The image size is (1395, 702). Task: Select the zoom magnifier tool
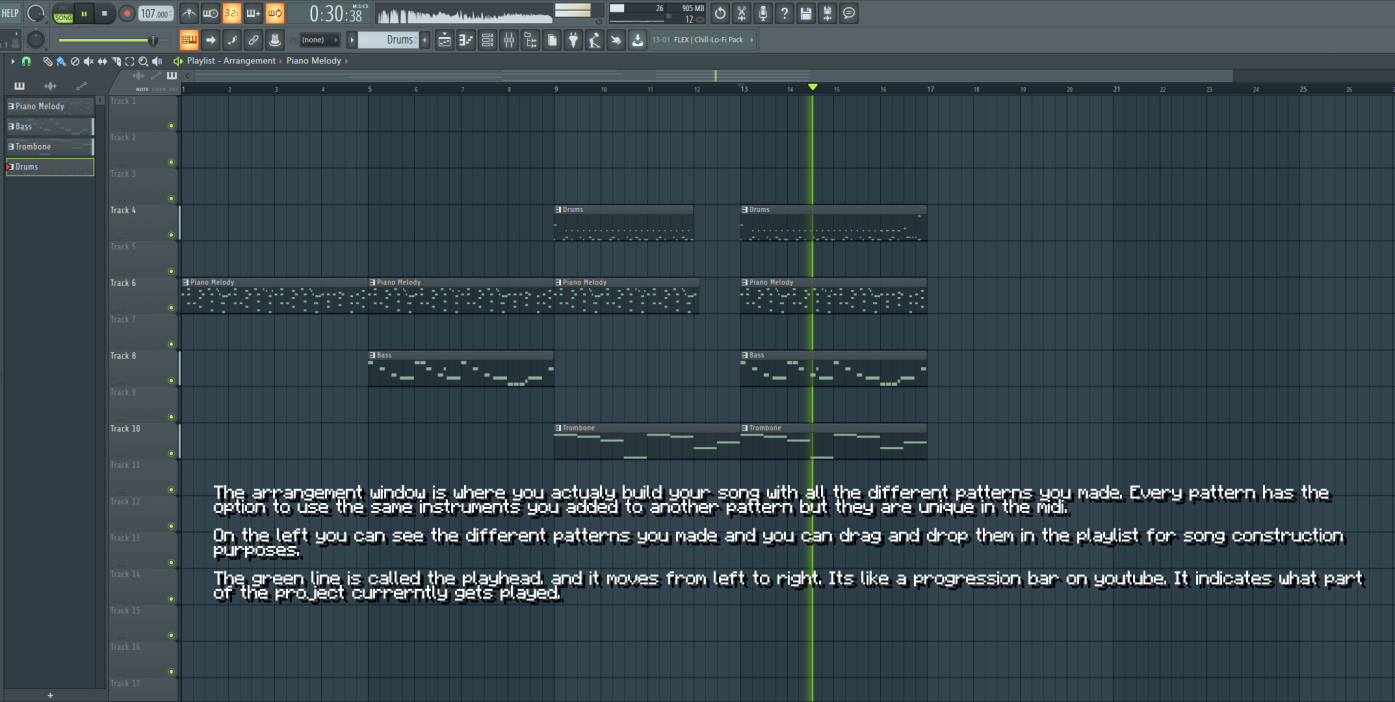(x=144, y=61)
